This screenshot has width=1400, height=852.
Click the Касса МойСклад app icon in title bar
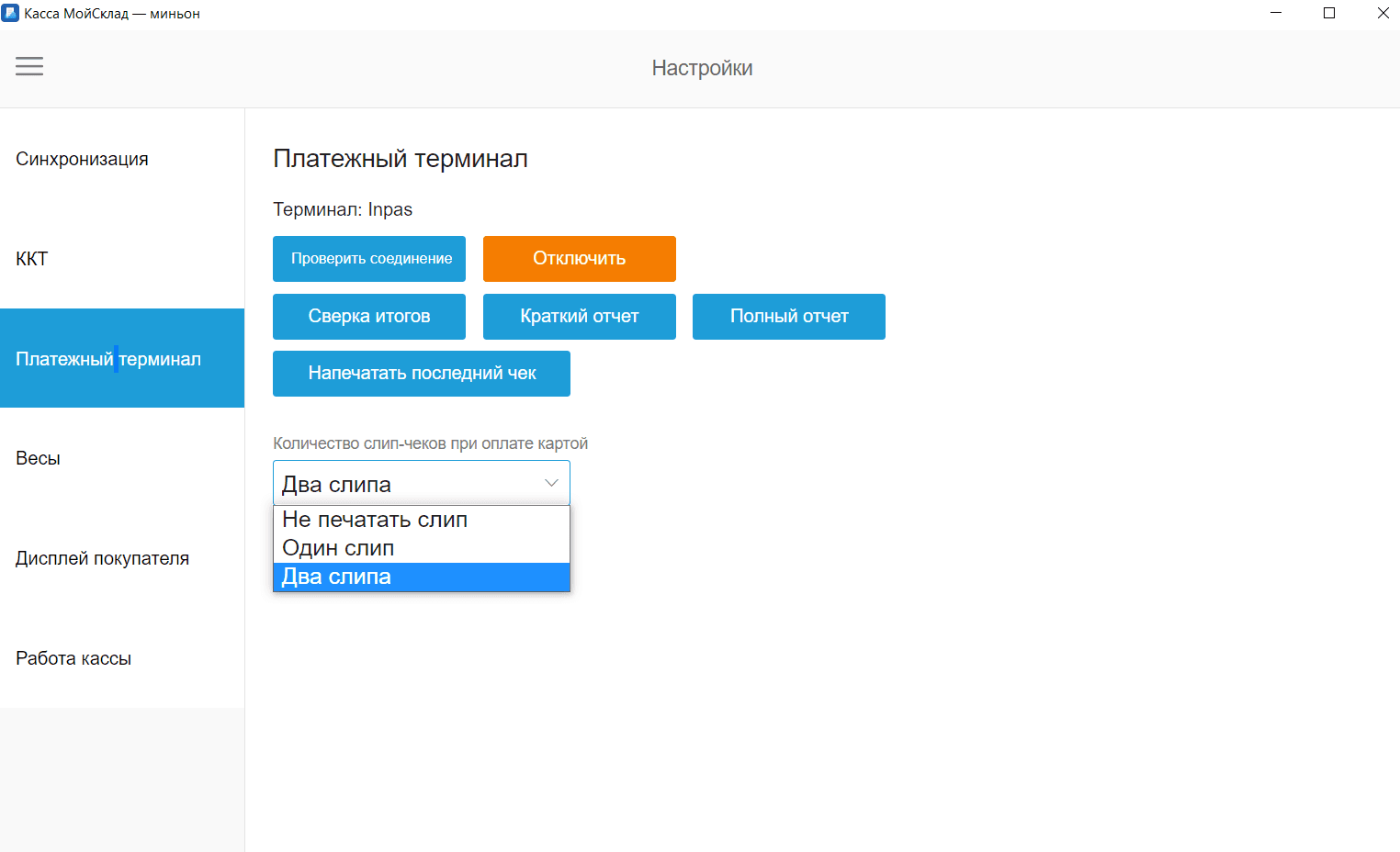(11, 13)
